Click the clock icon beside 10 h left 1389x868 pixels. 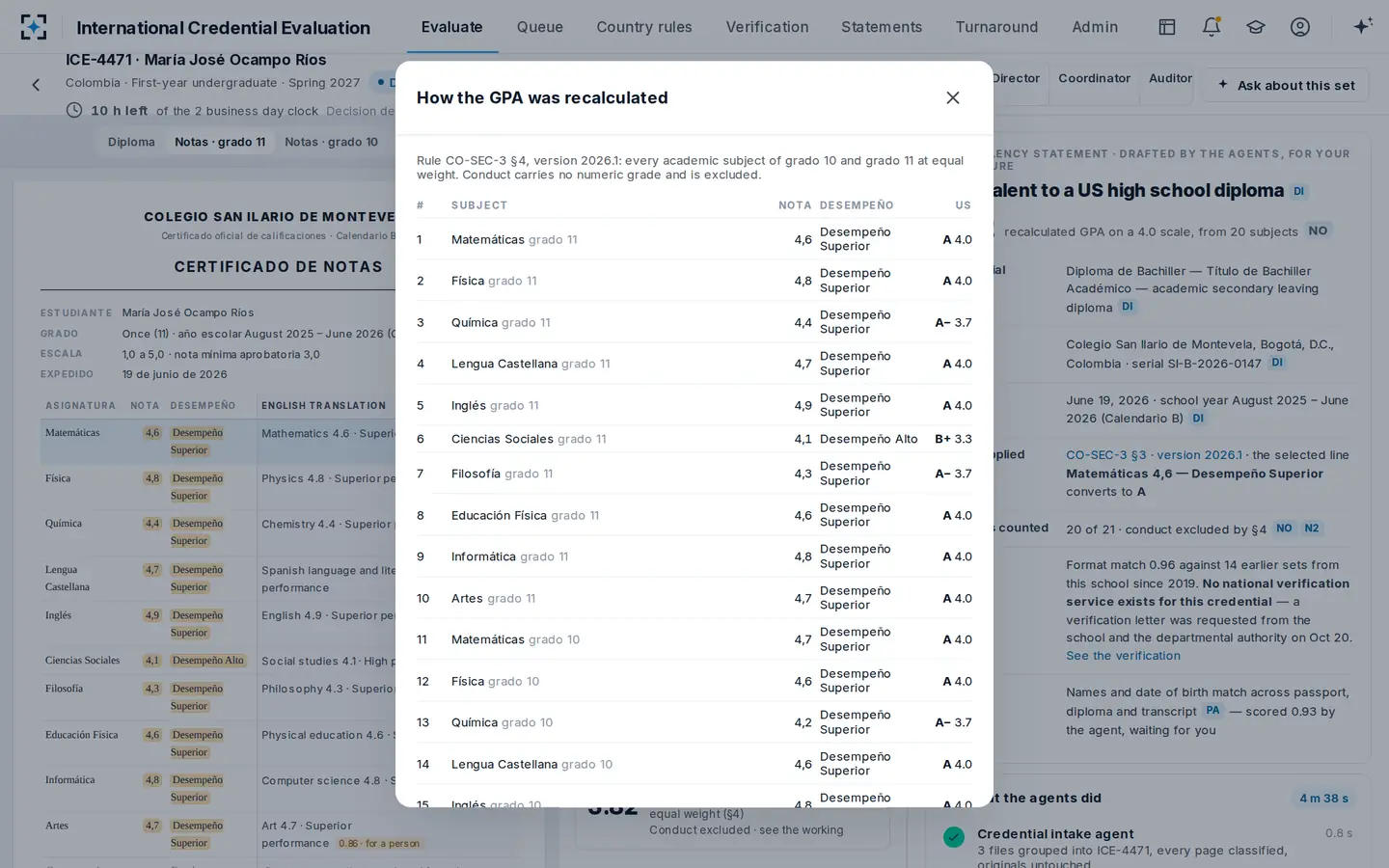(74, 110)
